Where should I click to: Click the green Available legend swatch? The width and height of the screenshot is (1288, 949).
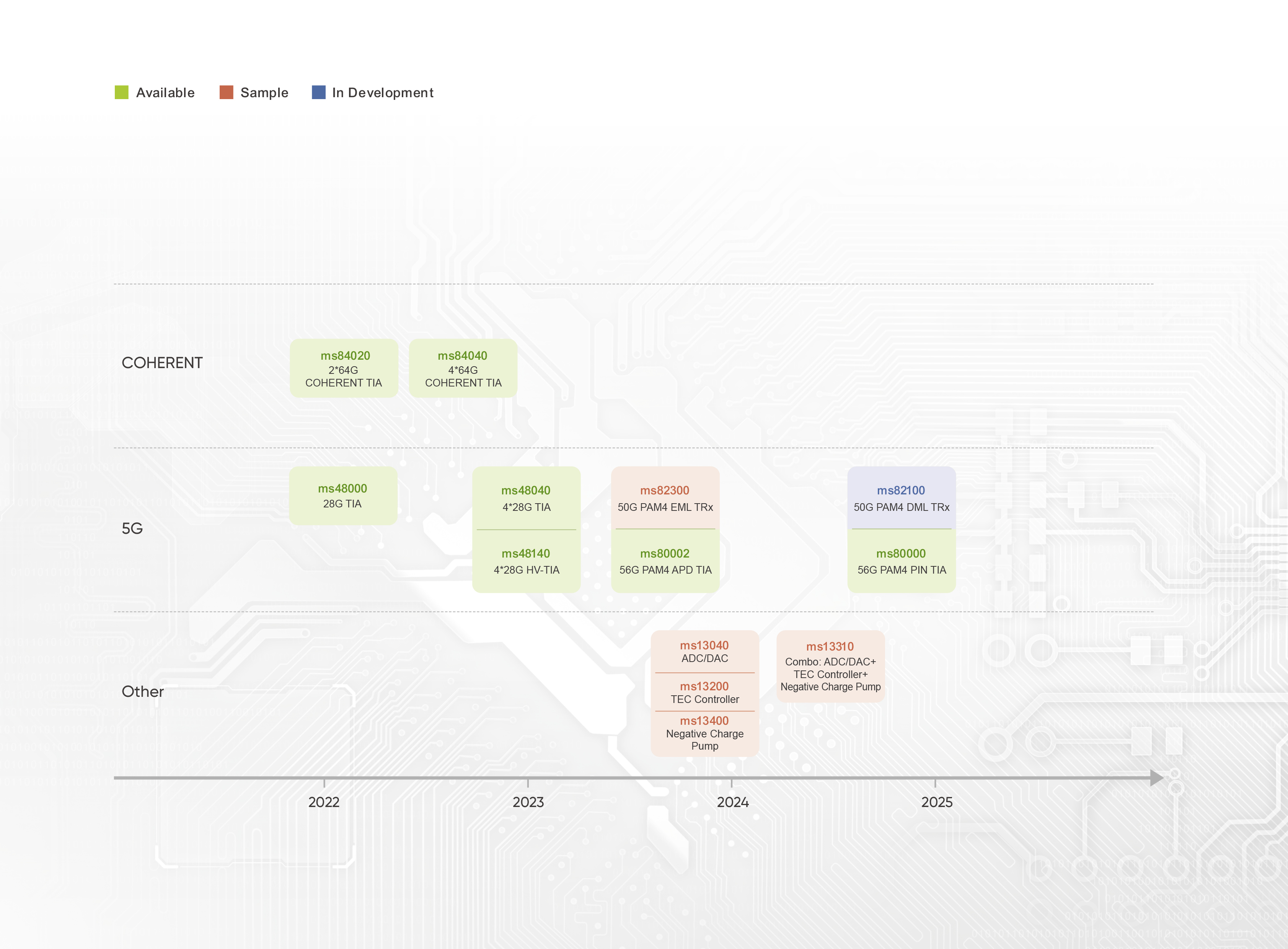click(x=121, y=92)
